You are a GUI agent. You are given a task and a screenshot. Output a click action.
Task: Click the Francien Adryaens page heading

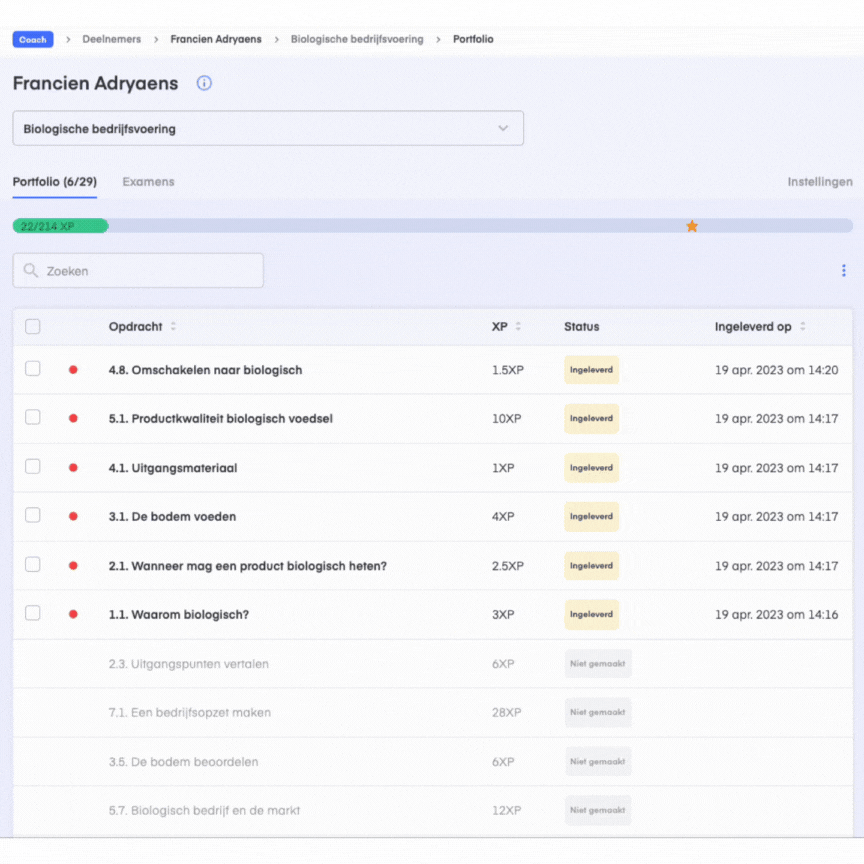95,83
